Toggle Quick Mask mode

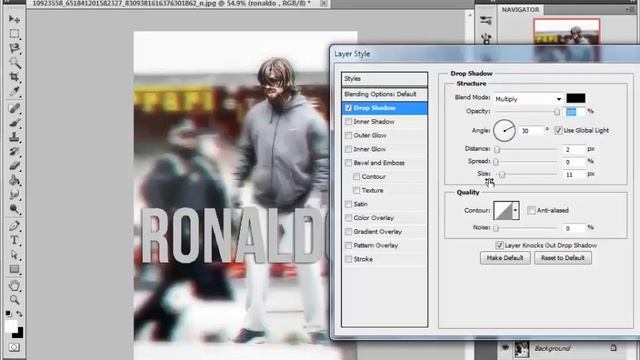[14, 347]
